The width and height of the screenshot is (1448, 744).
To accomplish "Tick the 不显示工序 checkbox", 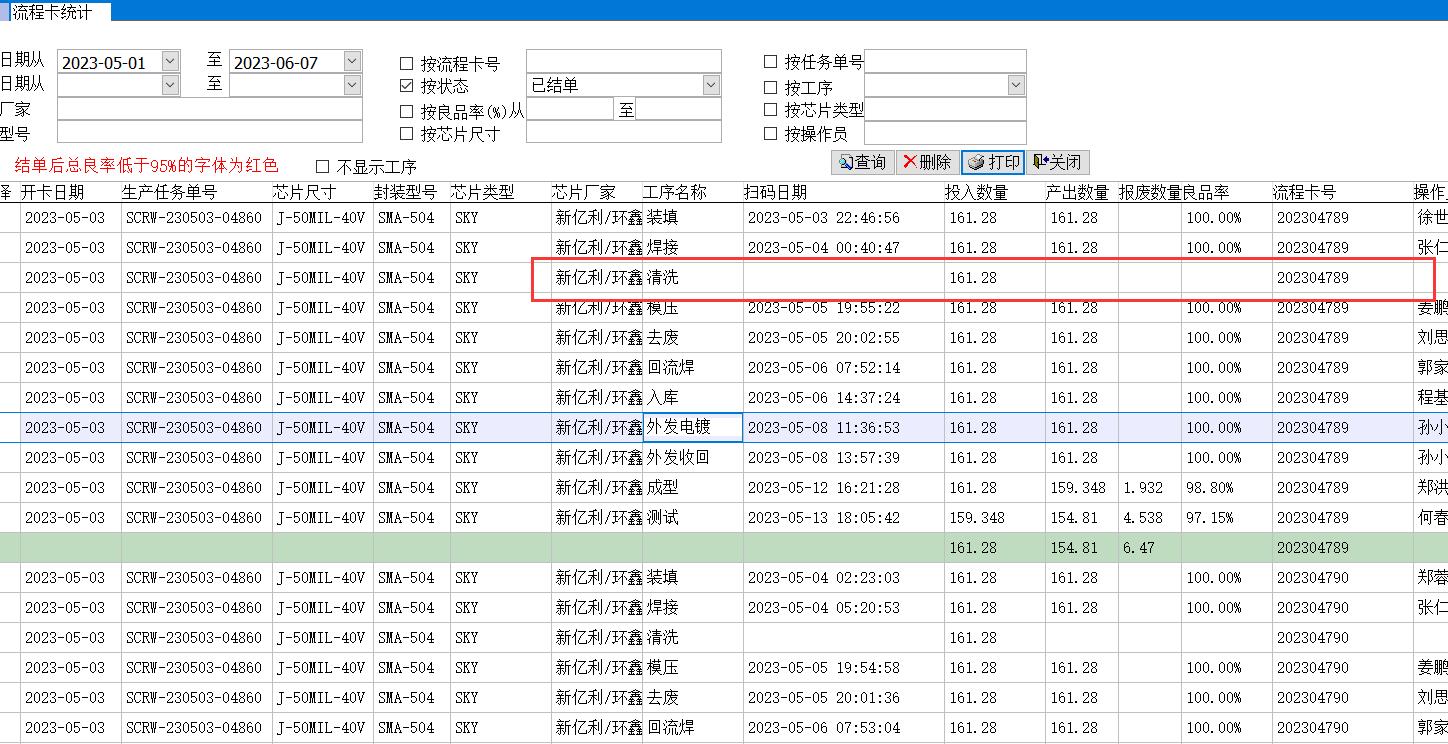I will coord(323,167).
